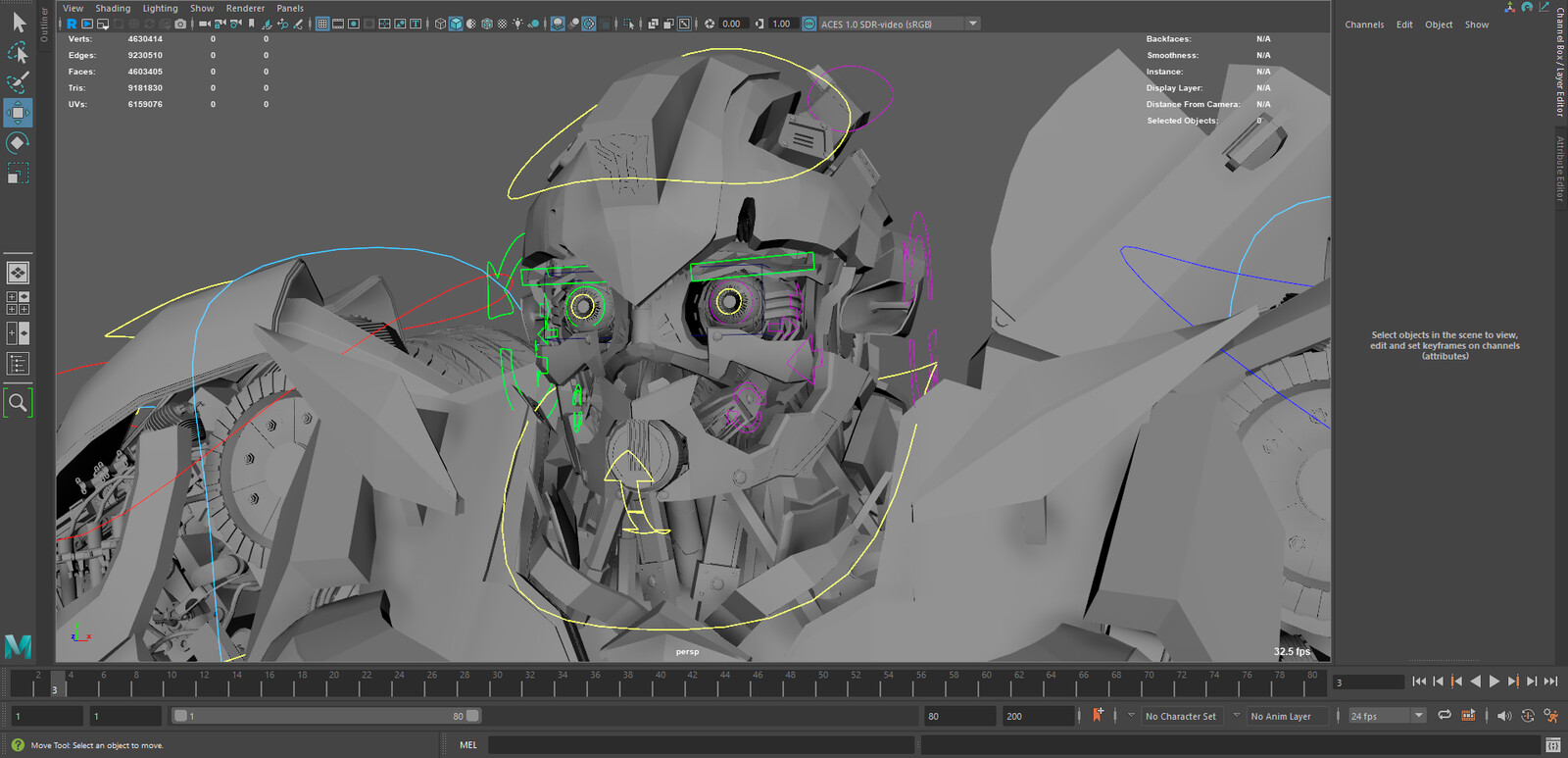Open the Script Editor icon
This screenshot has width=1568, height=758.
pos(1552,745)
